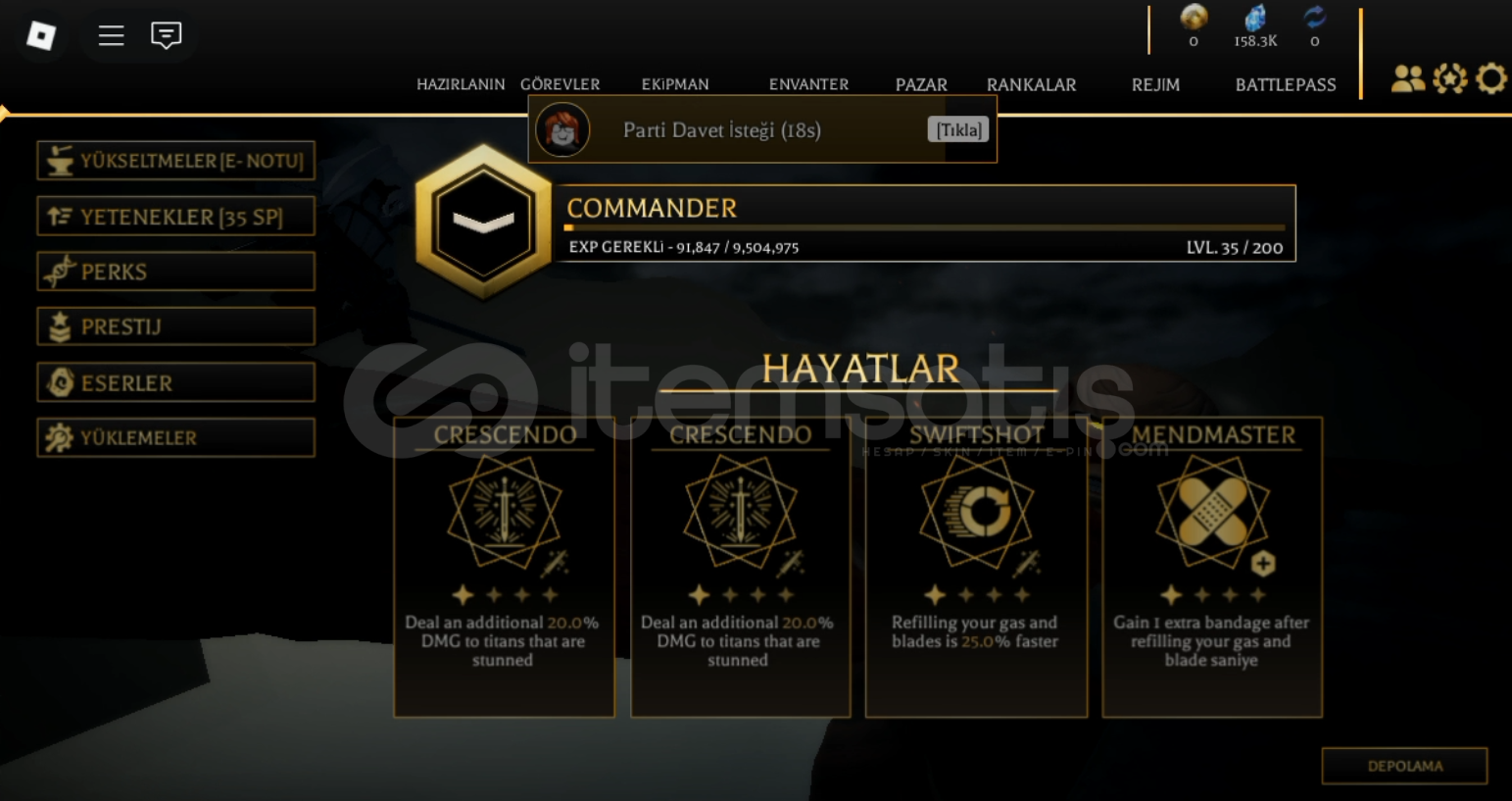Click the DEPOLAMA button
1512x801 pixels.
click(1404, 766)
